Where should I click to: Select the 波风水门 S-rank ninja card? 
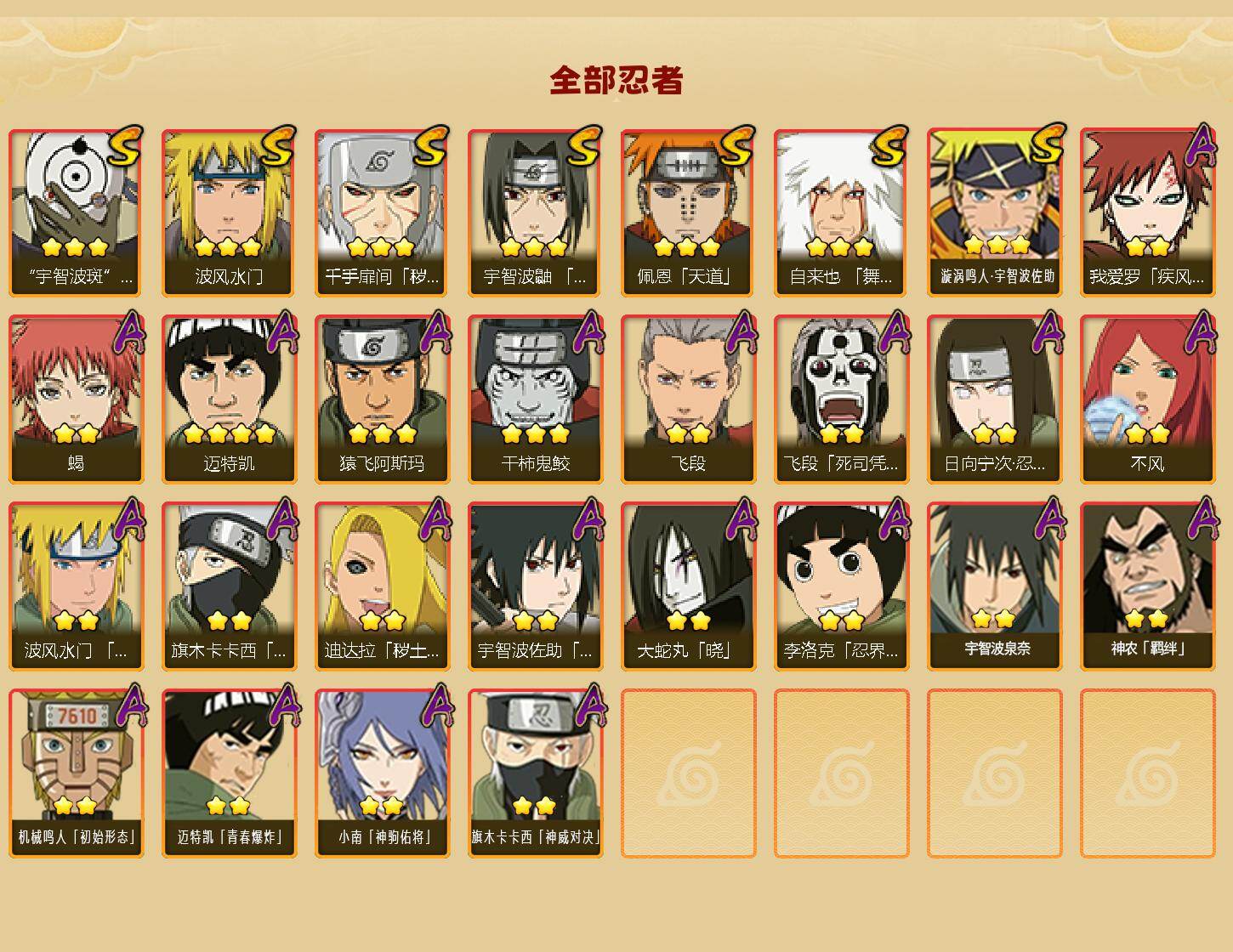click(229, 212)
